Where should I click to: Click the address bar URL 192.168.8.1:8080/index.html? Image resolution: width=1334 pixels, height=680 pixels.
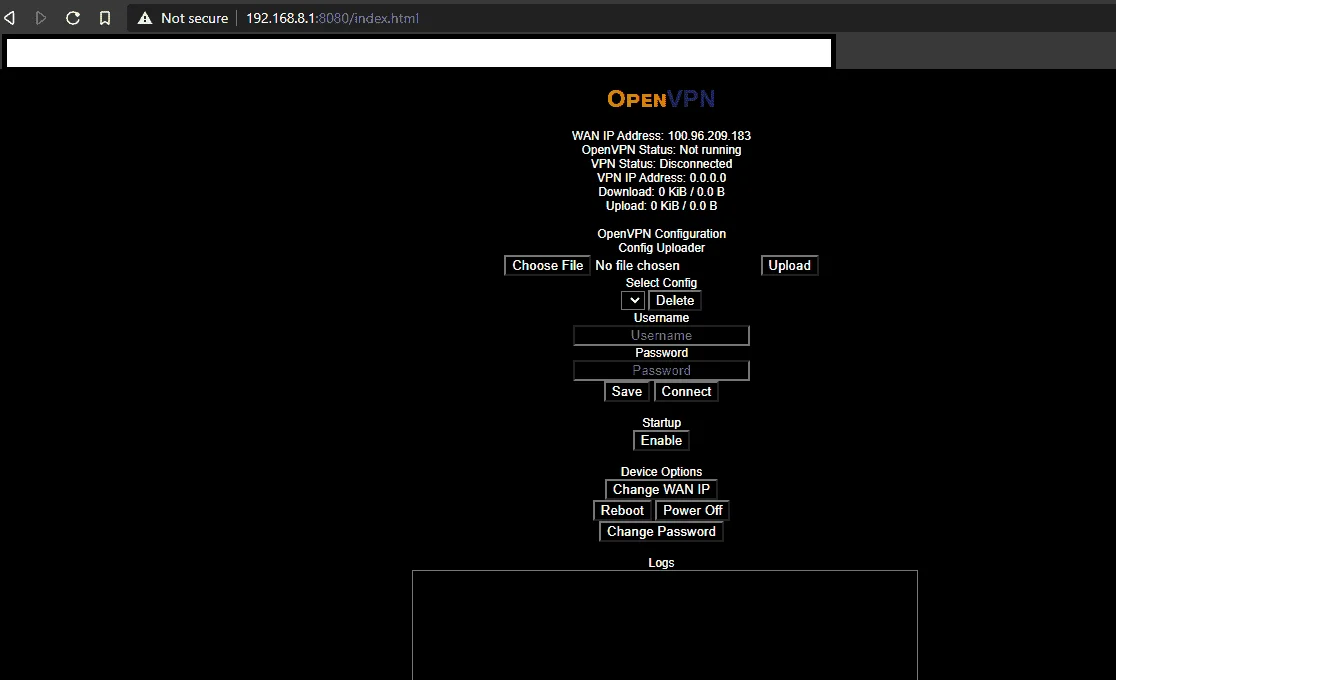pyautogui.click(x=332, y=18)
